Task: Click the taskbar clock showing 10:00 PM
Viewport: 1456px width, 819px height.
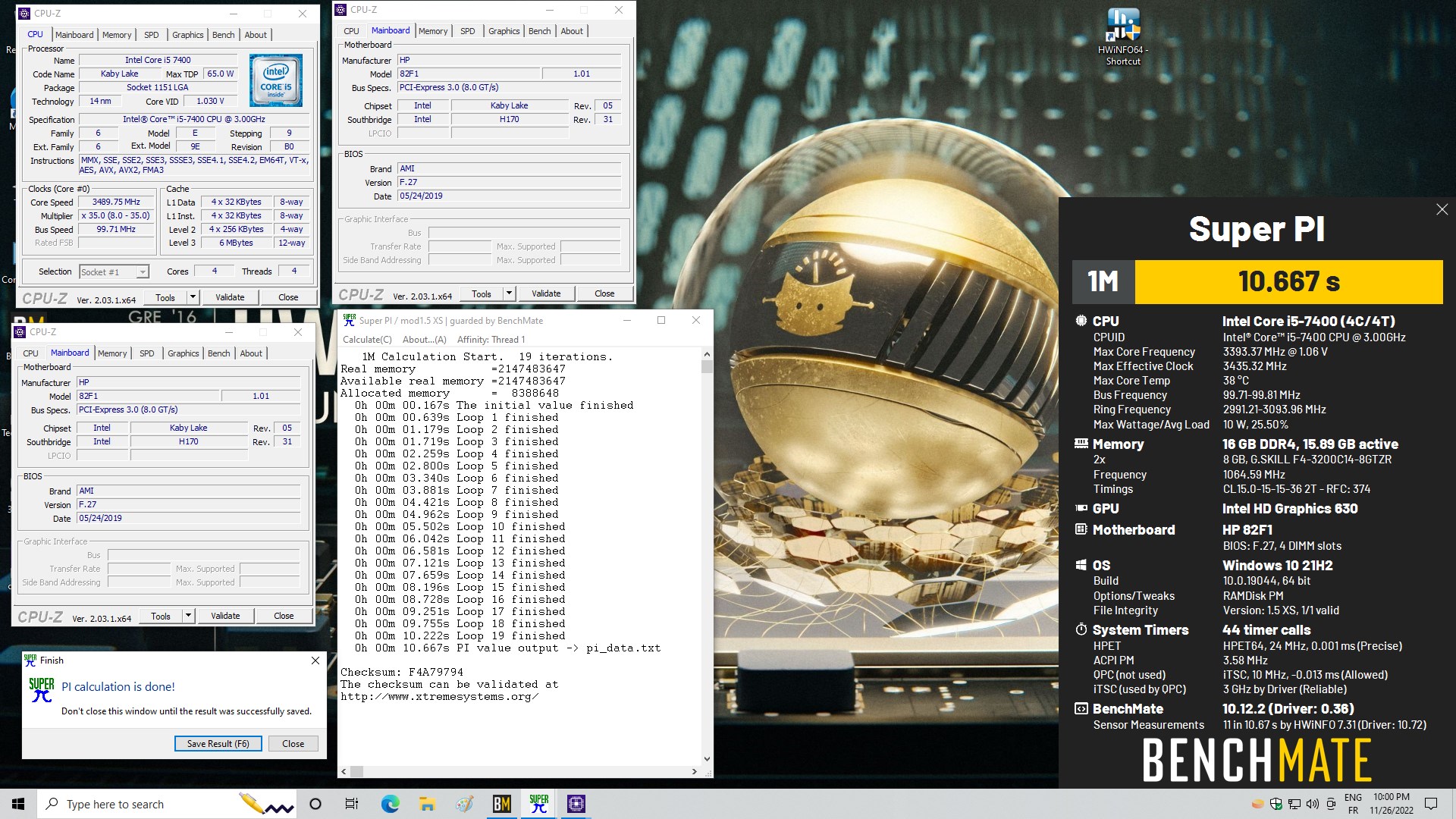Action: 1392,804
